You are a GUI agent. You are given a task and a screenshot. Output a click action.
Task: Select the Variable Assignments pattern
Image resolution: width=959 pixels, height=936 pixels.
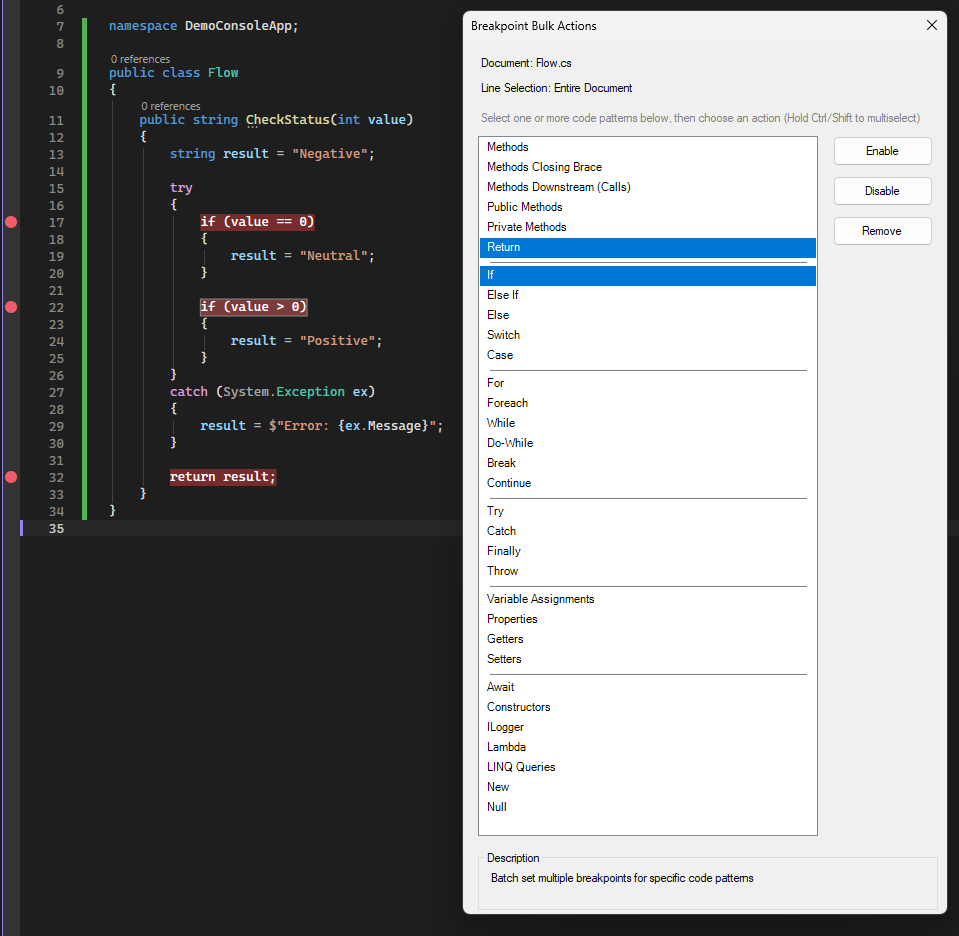coord(648,599)
